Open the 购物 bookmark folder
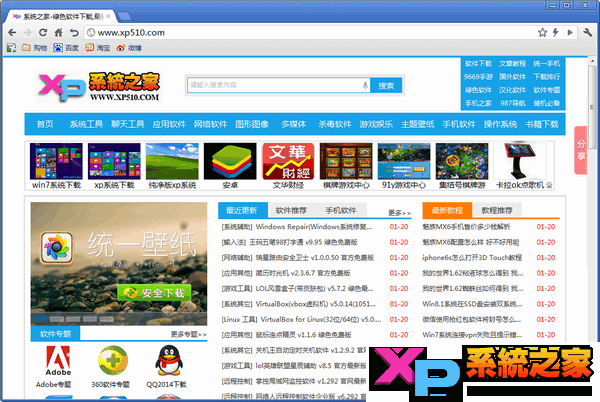Image resolution: width=600 pixels, height=402 pixels. (x=34, y=48)
